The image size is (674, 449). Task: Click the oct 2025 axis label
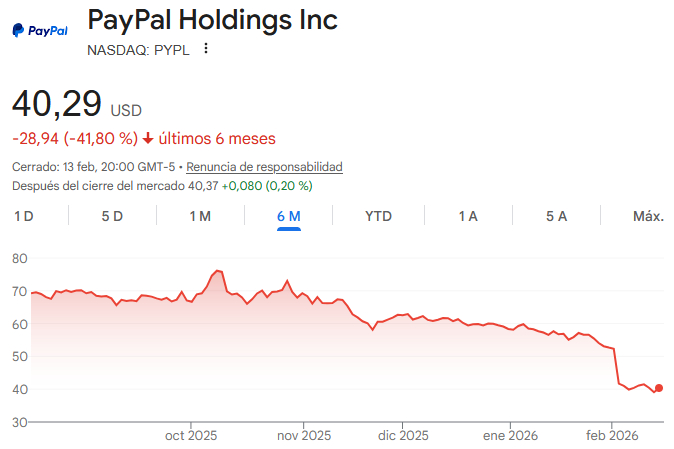point(190,435)
